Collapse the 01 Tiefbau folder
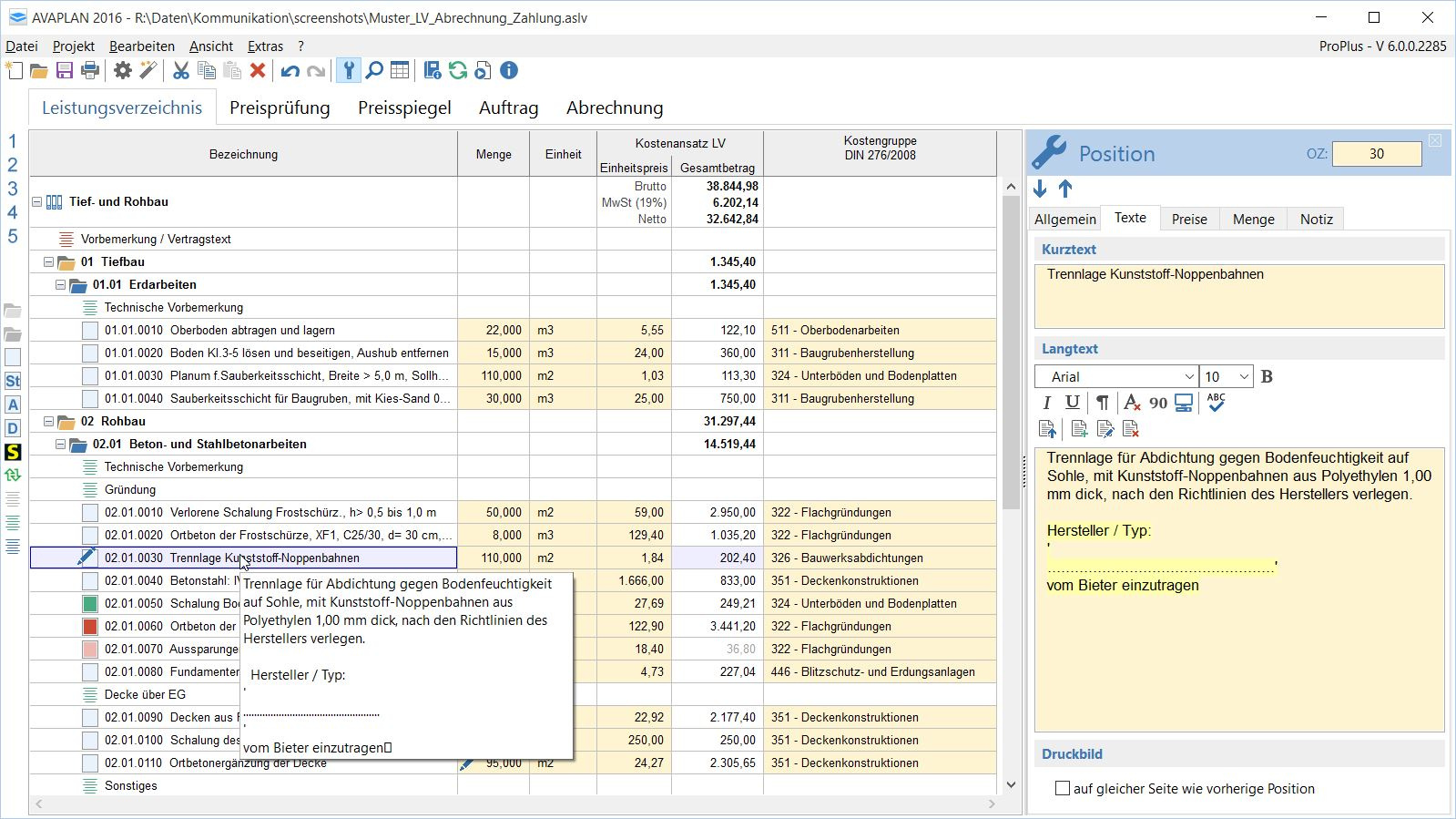 click(x=49, y=262)
